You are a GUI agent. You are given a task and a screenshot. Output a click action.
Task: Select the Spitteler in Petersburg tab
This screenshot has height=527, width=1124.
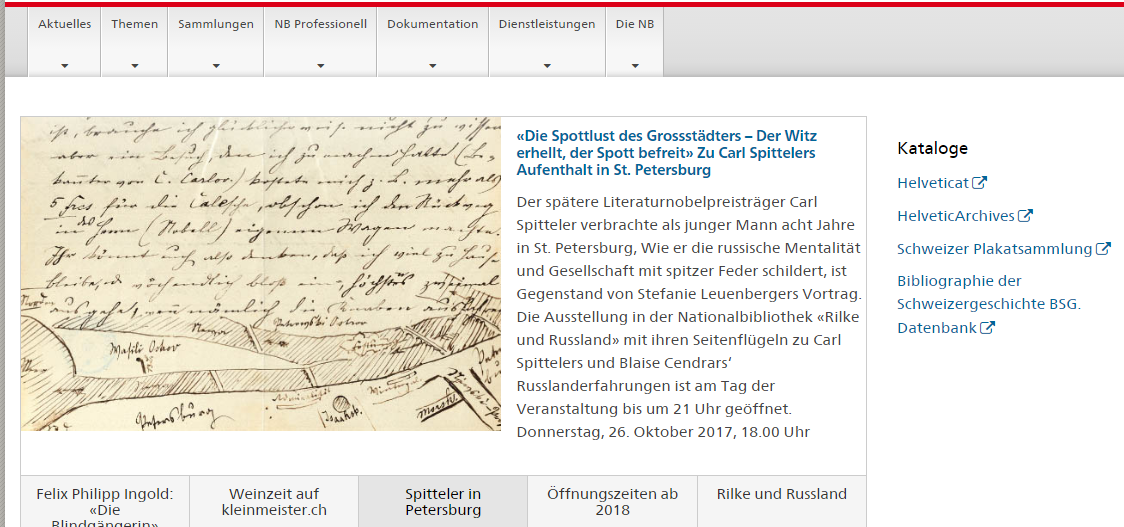point(443,501)
